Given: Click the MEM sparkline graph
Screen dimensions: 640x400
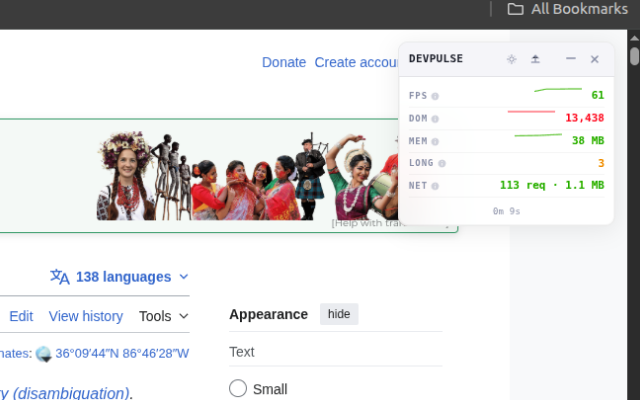Looking at the screenshot, I should (538, 135).
